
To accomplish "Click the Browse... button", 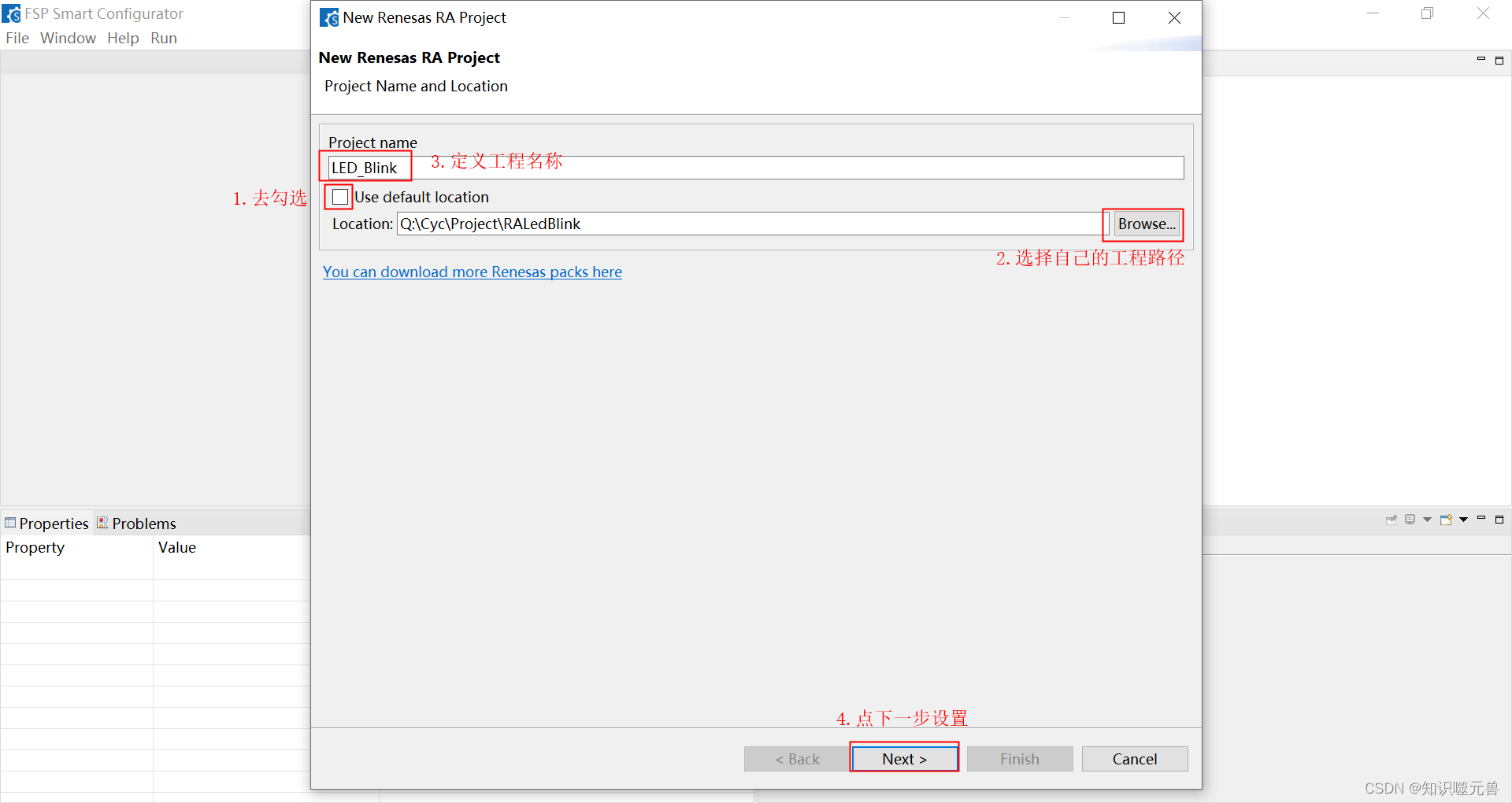I will tap(1147, 224).
